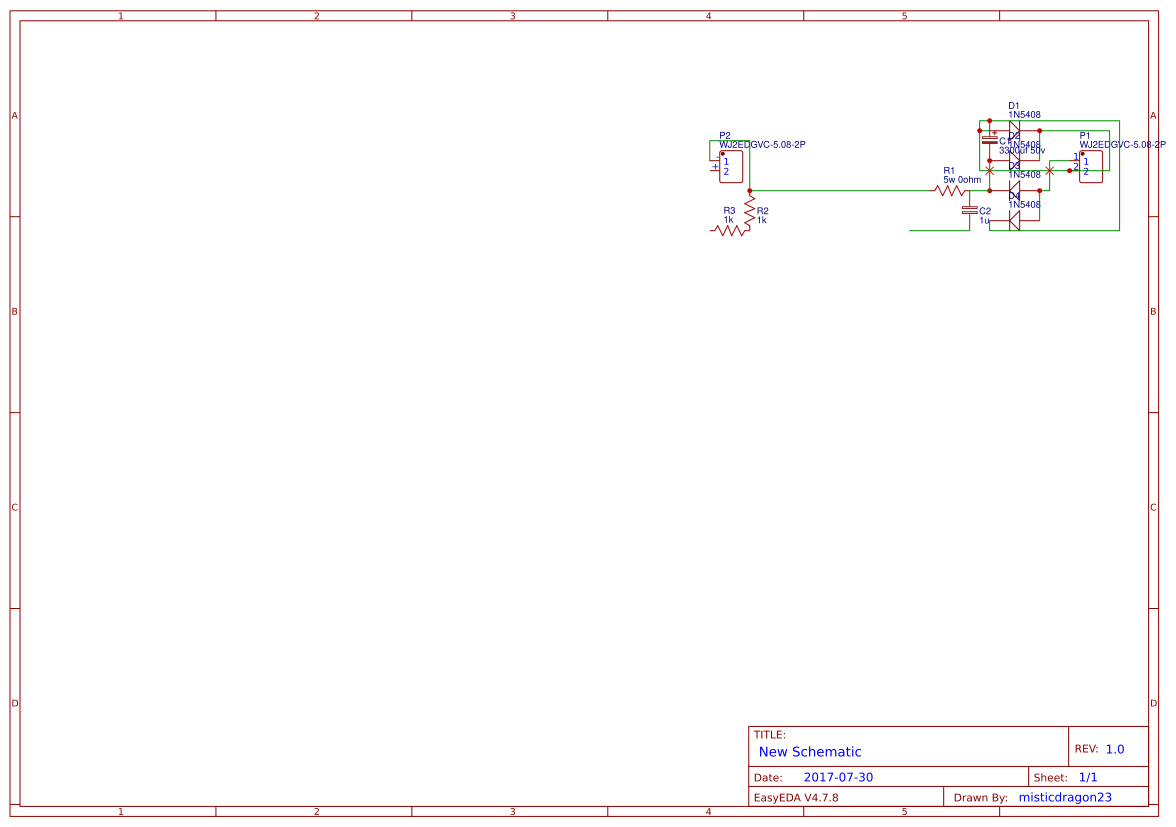1176x827 pixels.
Task: Click the EasyEDA V4.7.8 label
Action: [x=799, y=797]
